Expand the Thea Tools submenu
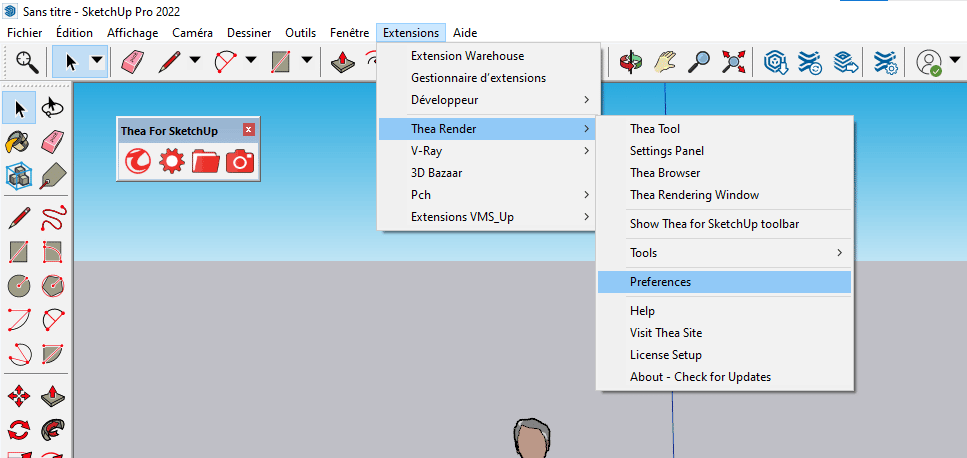Image resolution: width=967 pixels, height=458 pixels. pyautogui.click(x=724, y=253)
